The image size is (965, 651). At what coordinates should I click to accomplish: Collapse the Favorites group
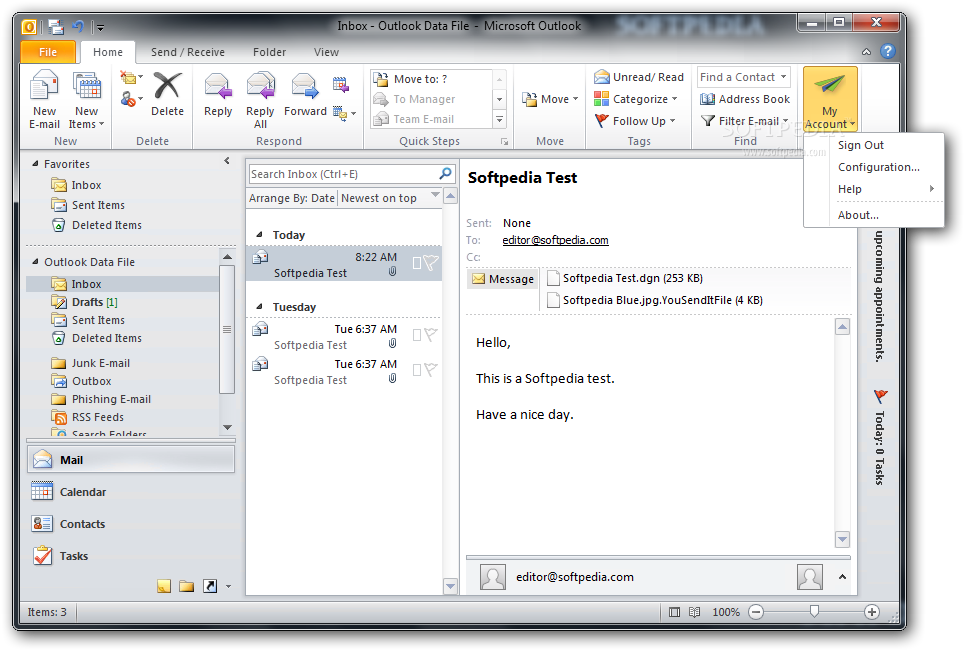pyautogui.click(x=35, y=164)
